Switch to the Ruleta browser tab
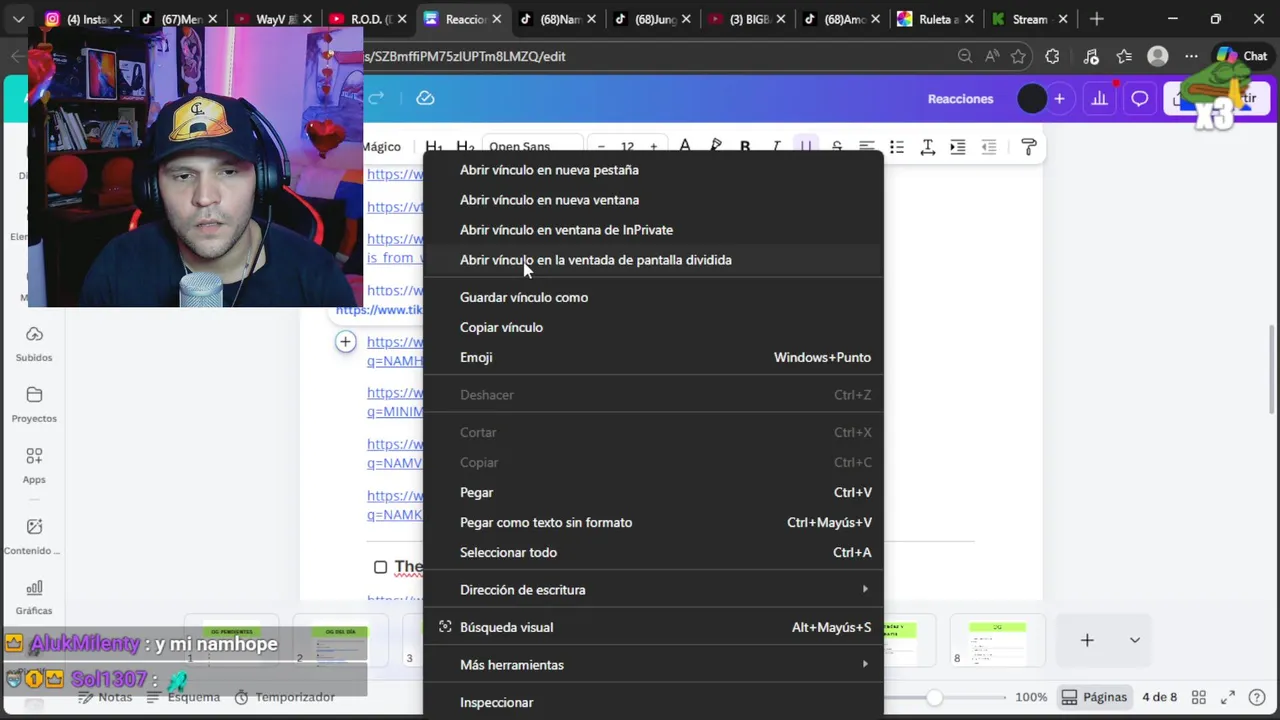Viewport: 1280px width, 720px height. point(935,19)
